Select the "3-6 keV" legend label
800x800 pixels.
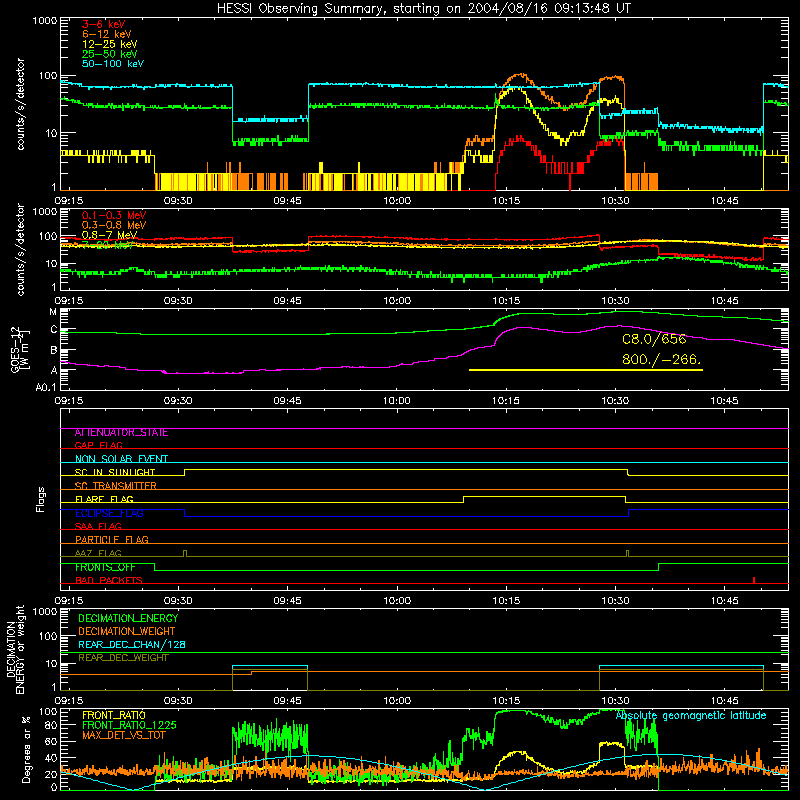pyautogui.click(x=104, y=24)
